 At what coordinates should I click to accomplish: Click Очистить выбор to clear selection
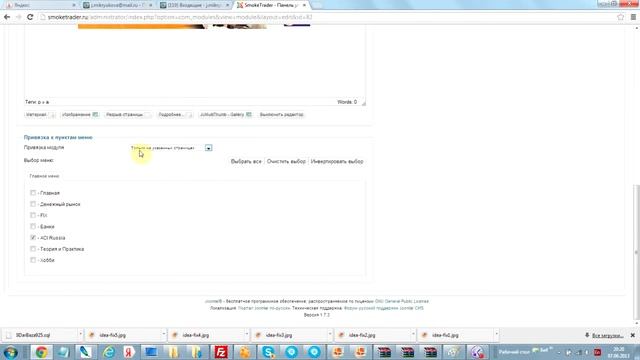[x=286, y=162]
